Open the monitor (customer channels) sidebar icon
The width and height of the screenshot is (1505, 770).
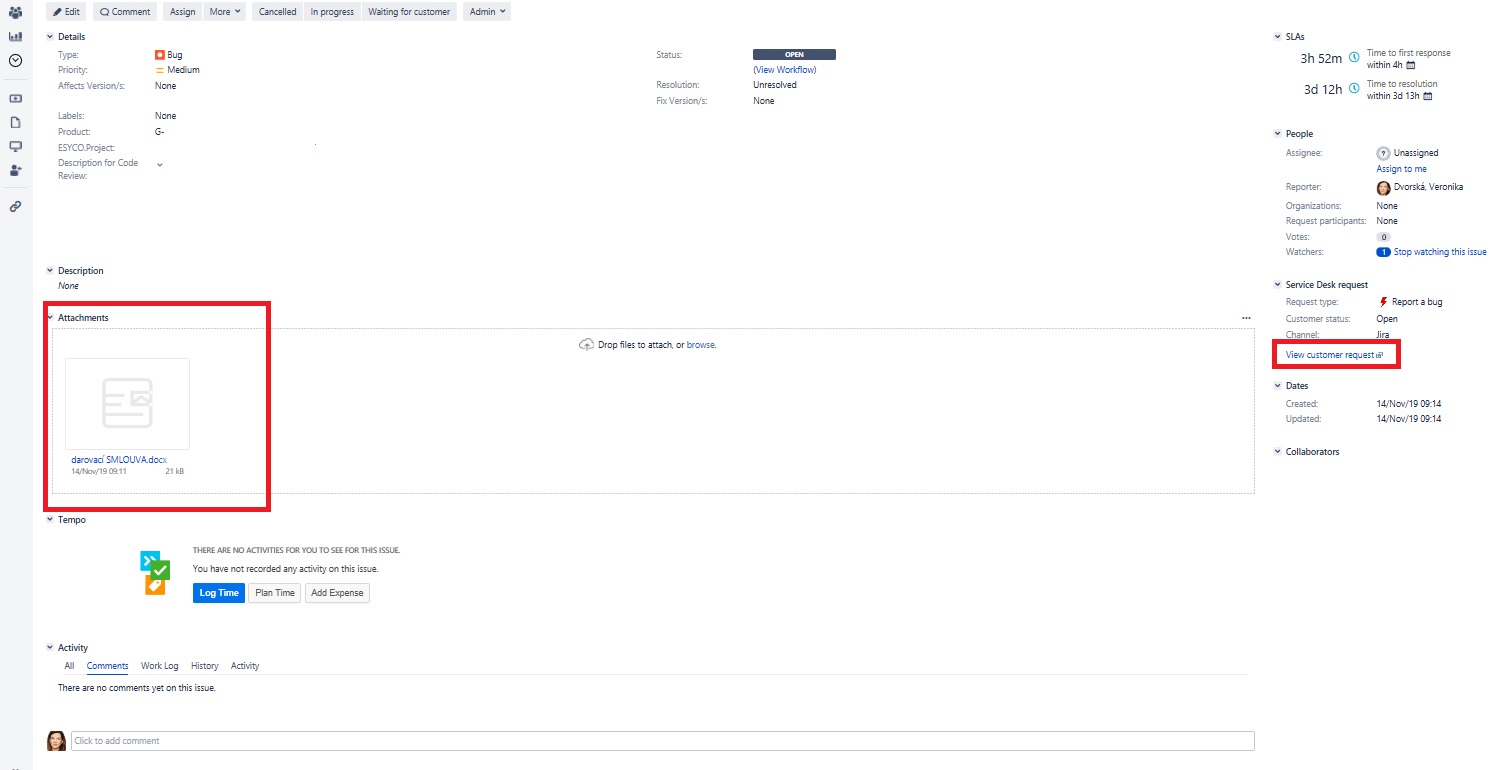15,146
